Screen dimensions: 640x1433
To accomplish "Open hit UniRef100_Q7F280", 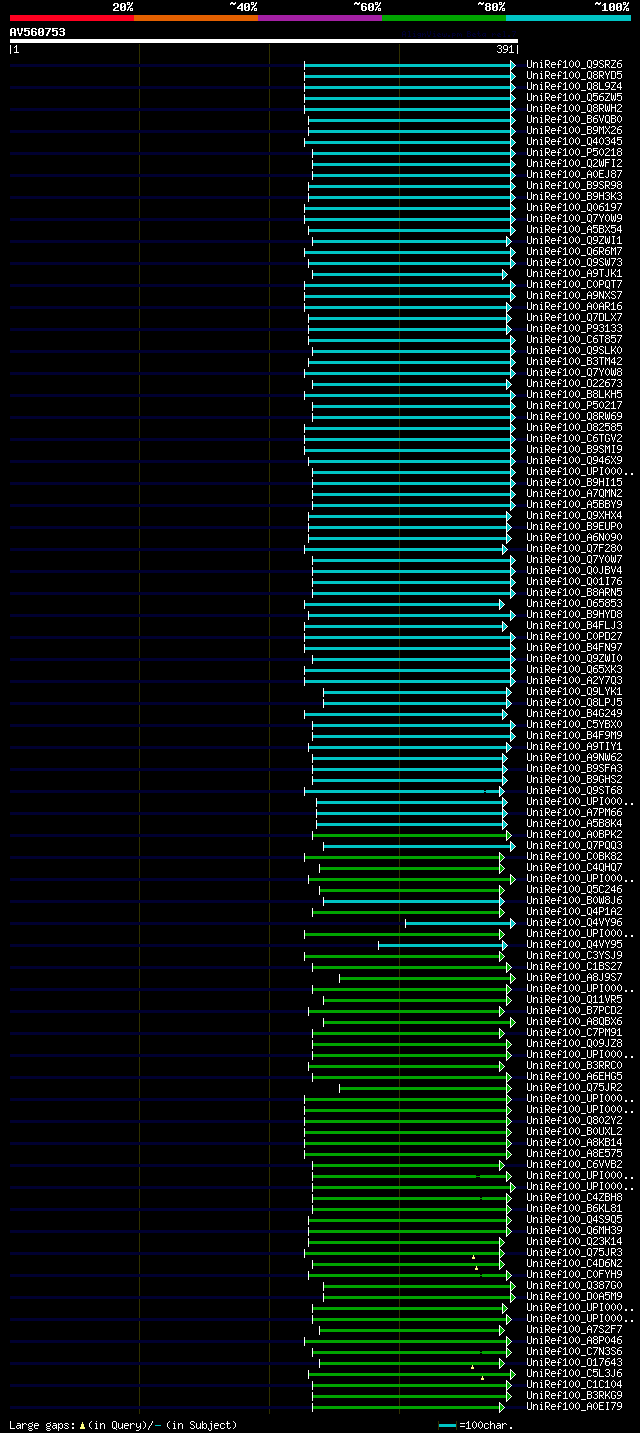I will (575, 548).
